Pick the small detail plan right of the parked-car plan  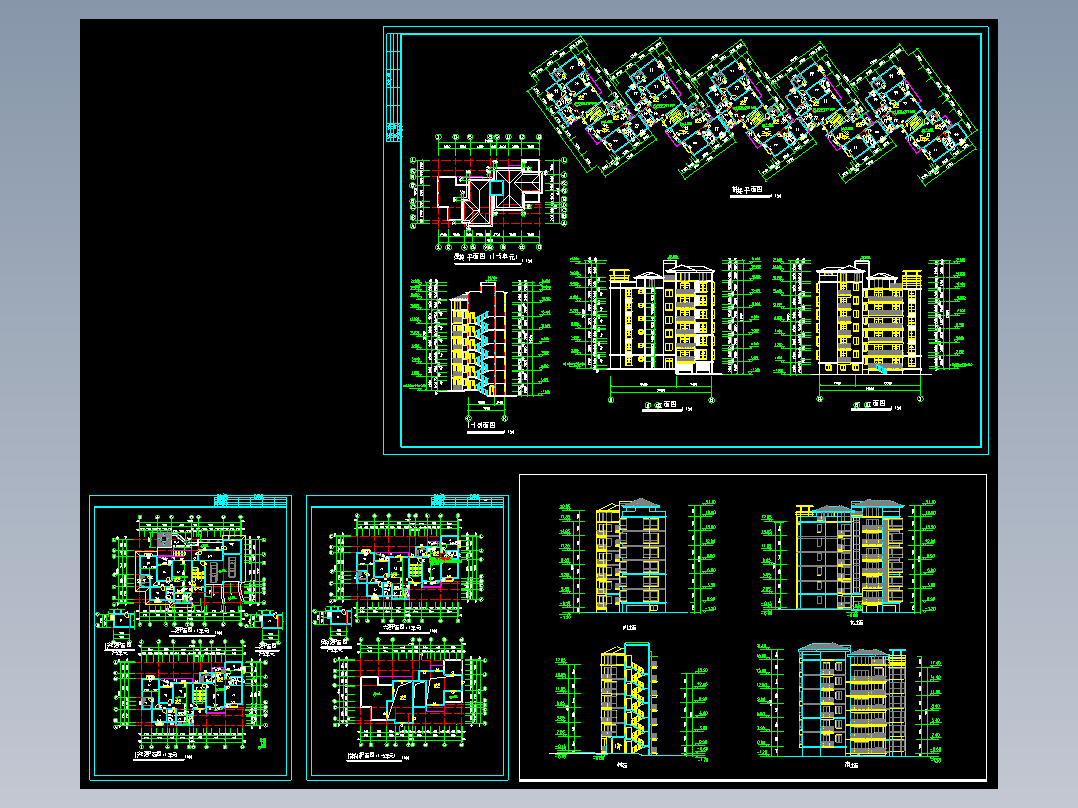269,620
